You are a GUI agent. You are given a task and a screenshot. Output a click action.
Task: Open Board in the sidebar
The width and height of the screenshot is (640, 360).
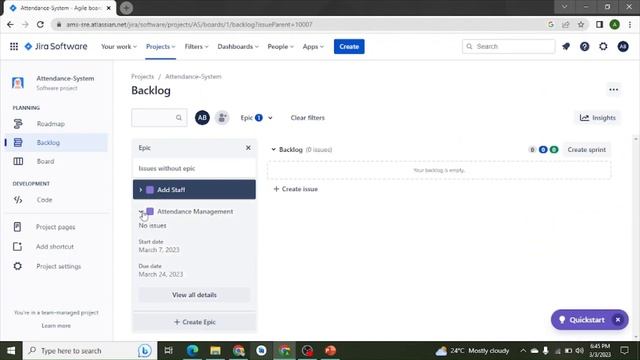[x=56, y=161]
